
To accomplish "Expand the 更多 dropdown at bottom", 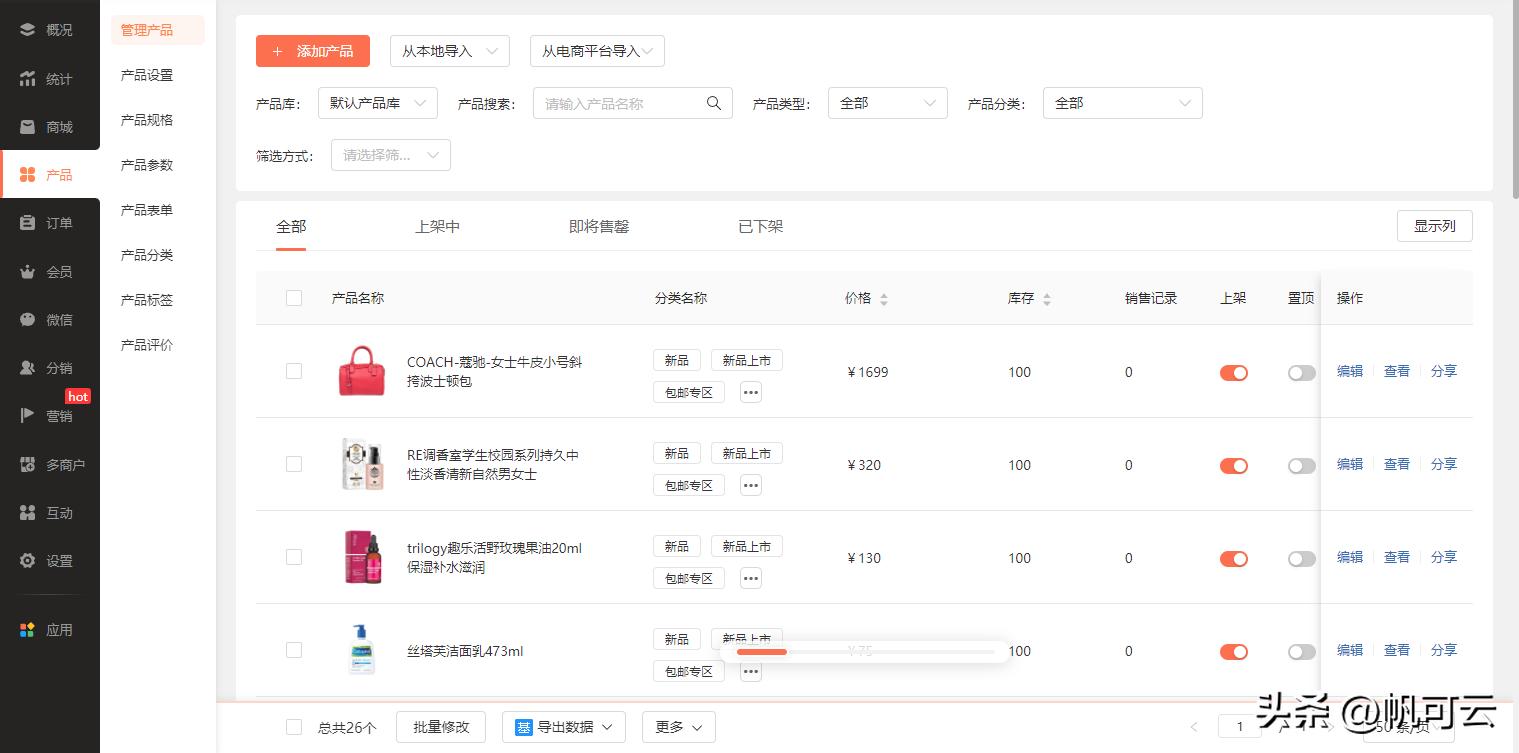I will click(678, 727).
